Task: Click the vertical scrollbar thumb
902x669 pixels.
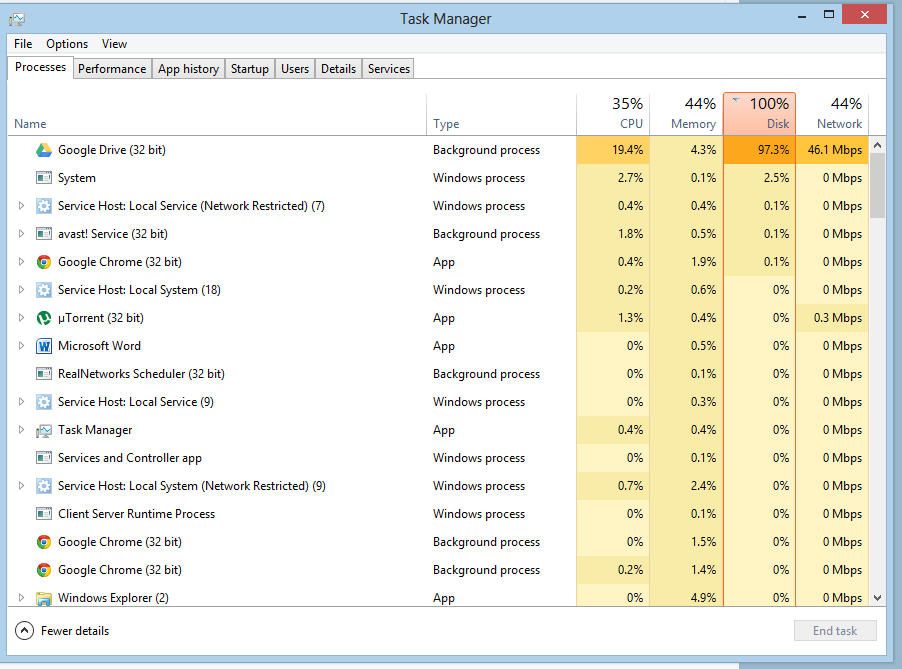Action: pyautogui.click(x=877, y=186)
